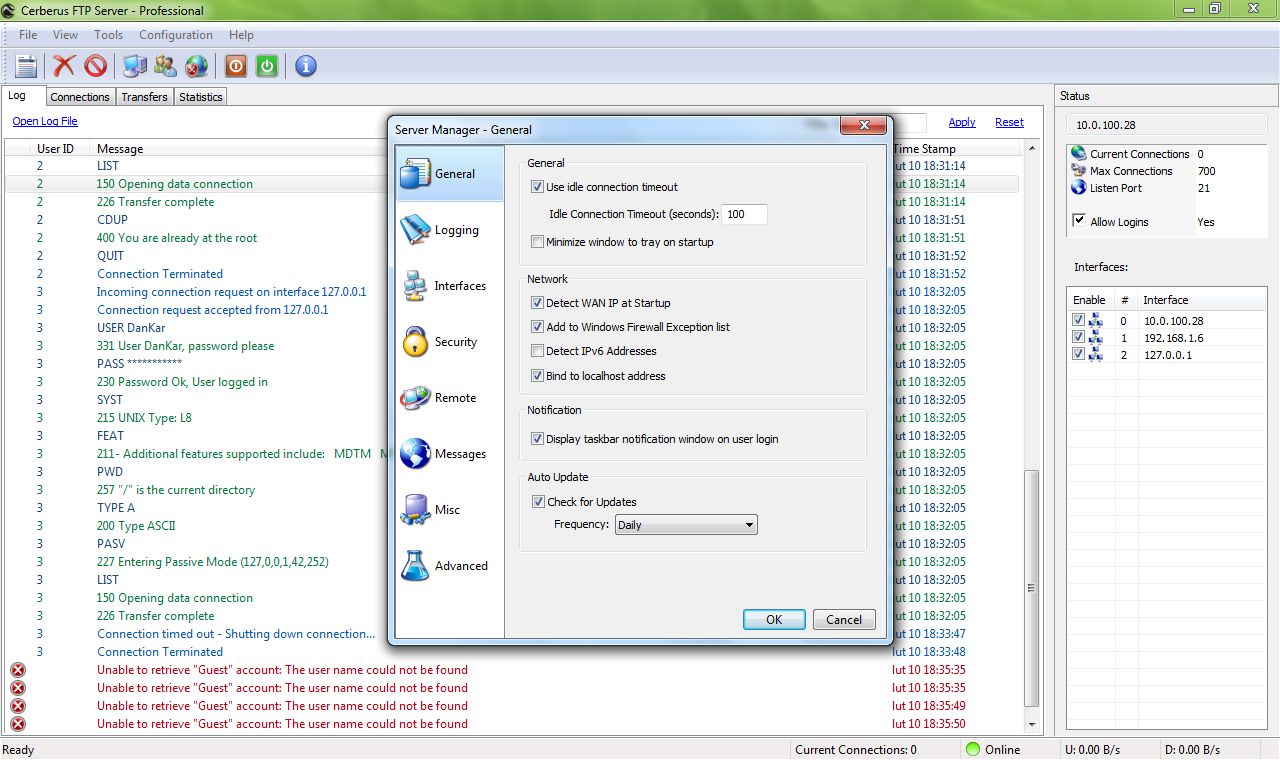Toggle Use idle connection timeout checkbox
Viewport: 1280px width, 760px height.
click(x=538, y=187)
